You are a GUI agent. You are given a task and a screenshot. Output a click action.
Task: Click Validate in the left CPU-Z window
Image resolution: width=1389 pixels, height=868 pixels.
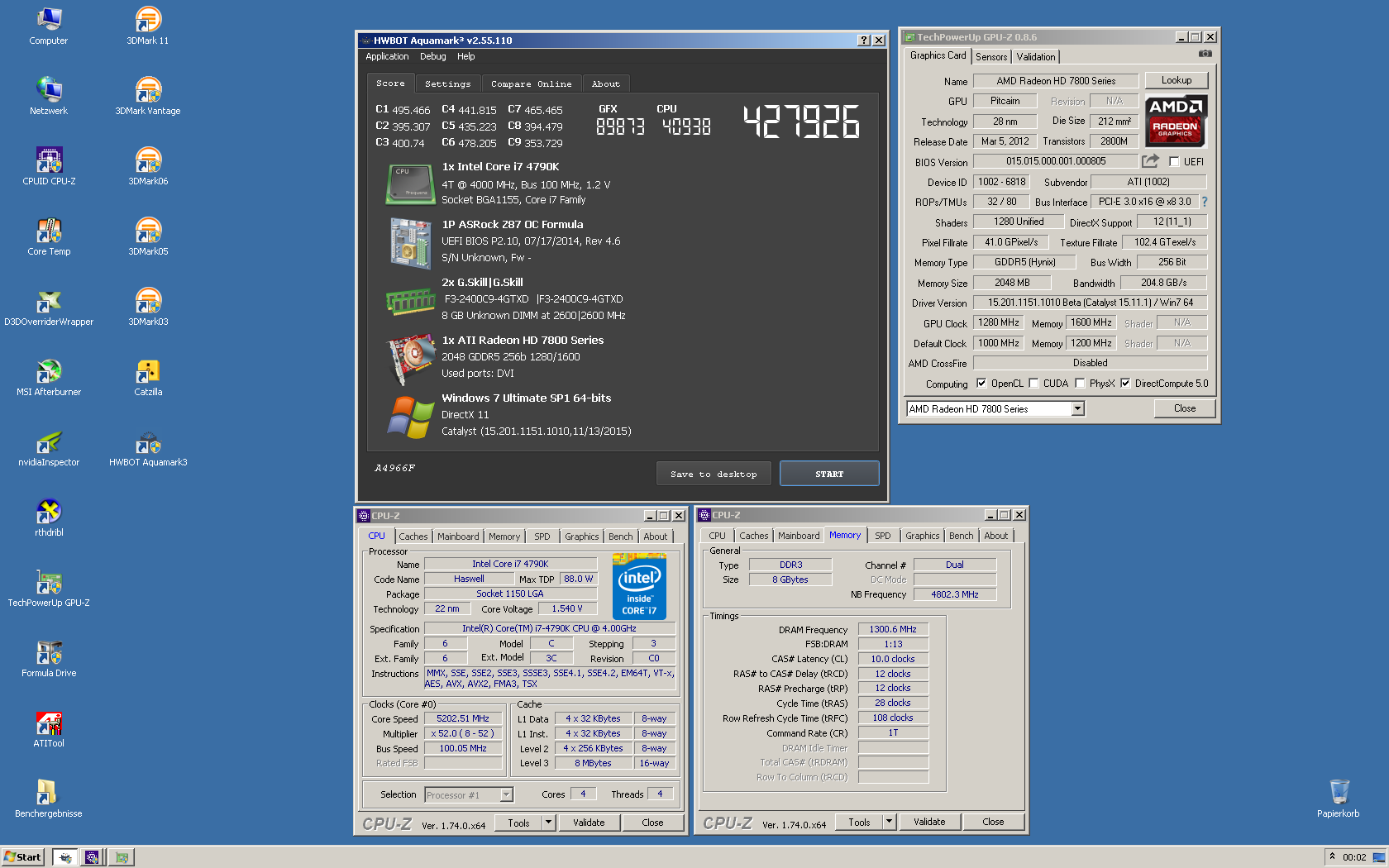[589, 823]
